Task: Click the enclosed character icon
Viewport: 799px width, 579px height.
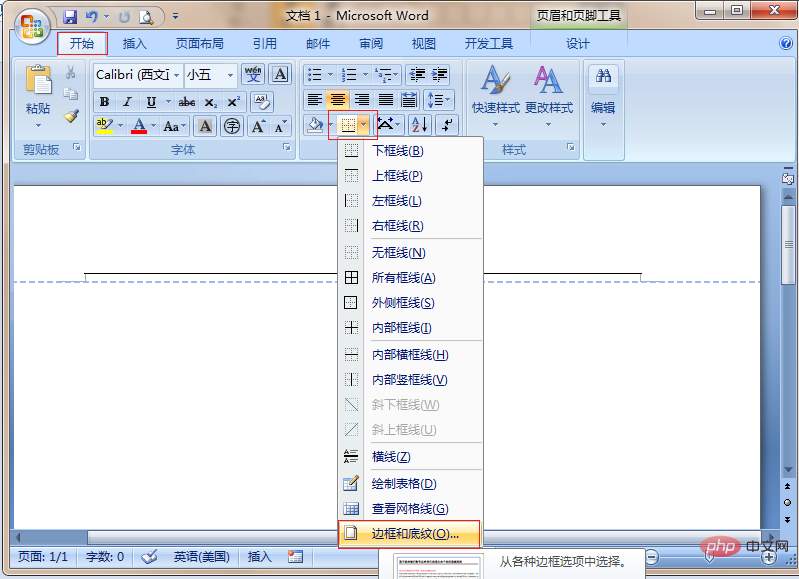Action: click(x=232, y=126)
